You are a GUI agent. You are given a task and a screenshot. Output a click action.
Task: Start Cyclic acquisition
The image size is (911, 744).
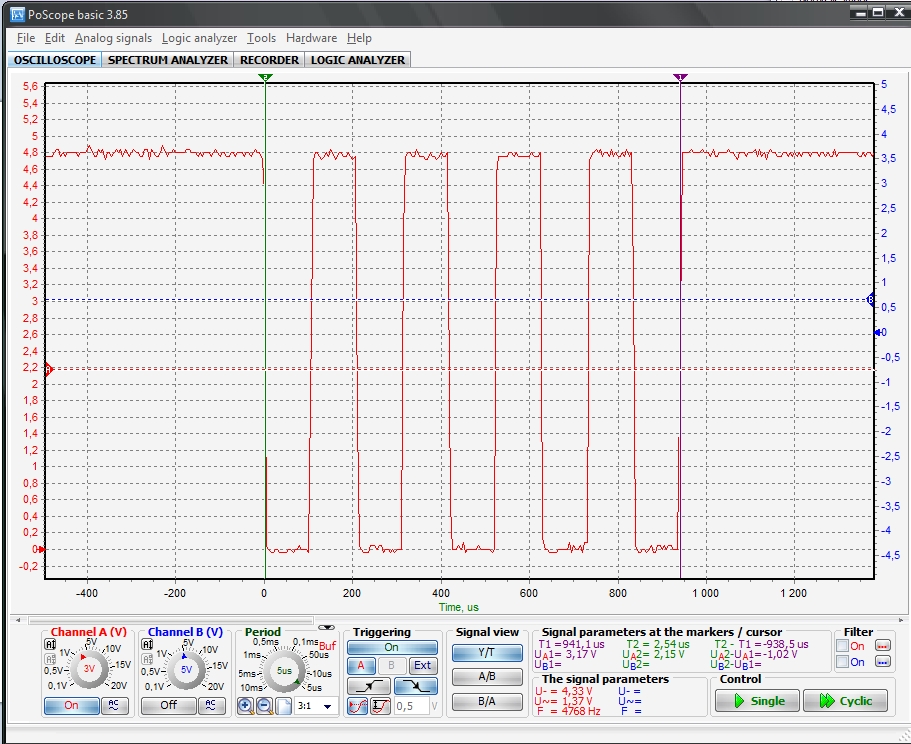tap(844, 701)
